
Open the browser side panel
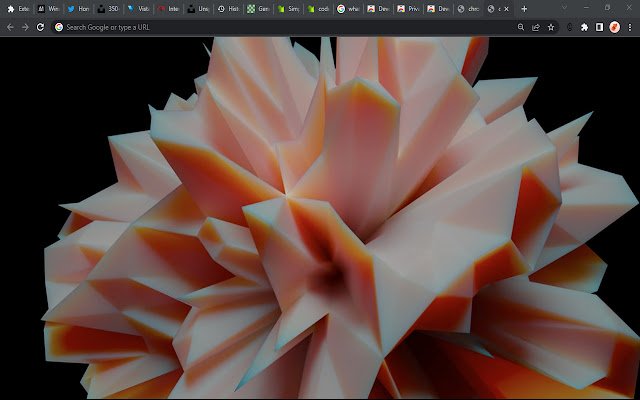coord(599,27)
